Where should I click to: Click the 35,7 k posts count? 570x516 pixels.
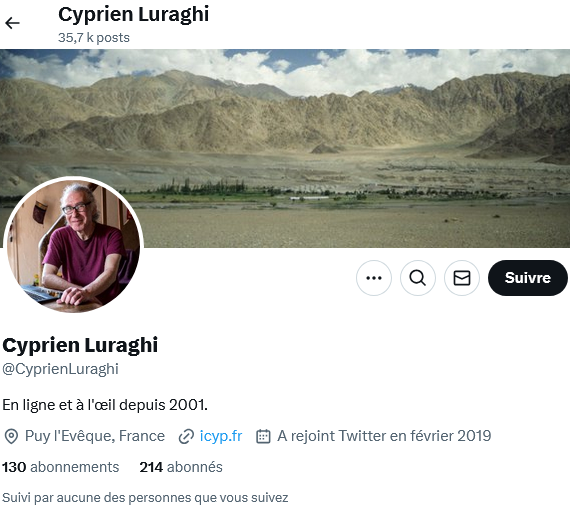pyautogui.click(x=94, y=38)
